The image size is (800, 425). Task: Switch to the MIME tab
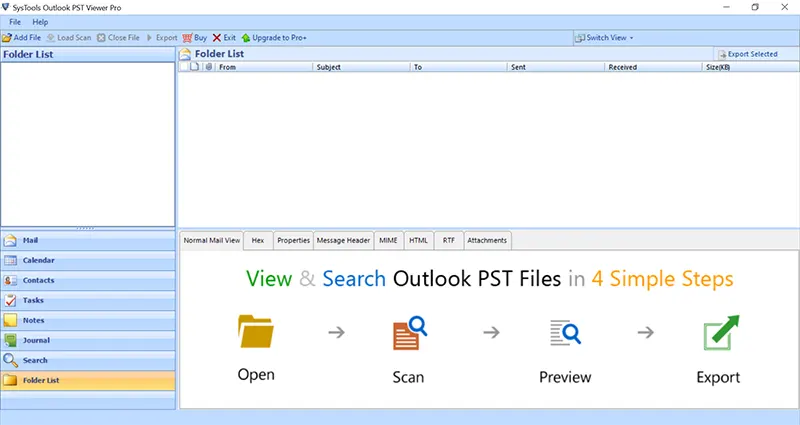pos(388,240)
